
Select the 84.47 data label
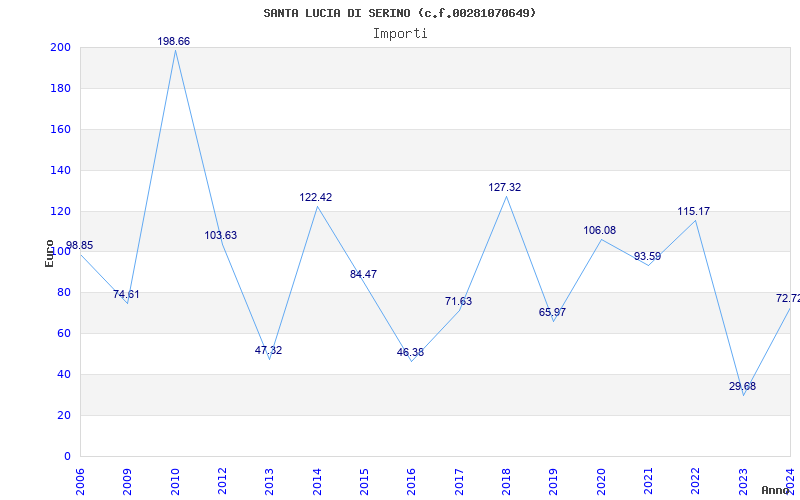363,274
